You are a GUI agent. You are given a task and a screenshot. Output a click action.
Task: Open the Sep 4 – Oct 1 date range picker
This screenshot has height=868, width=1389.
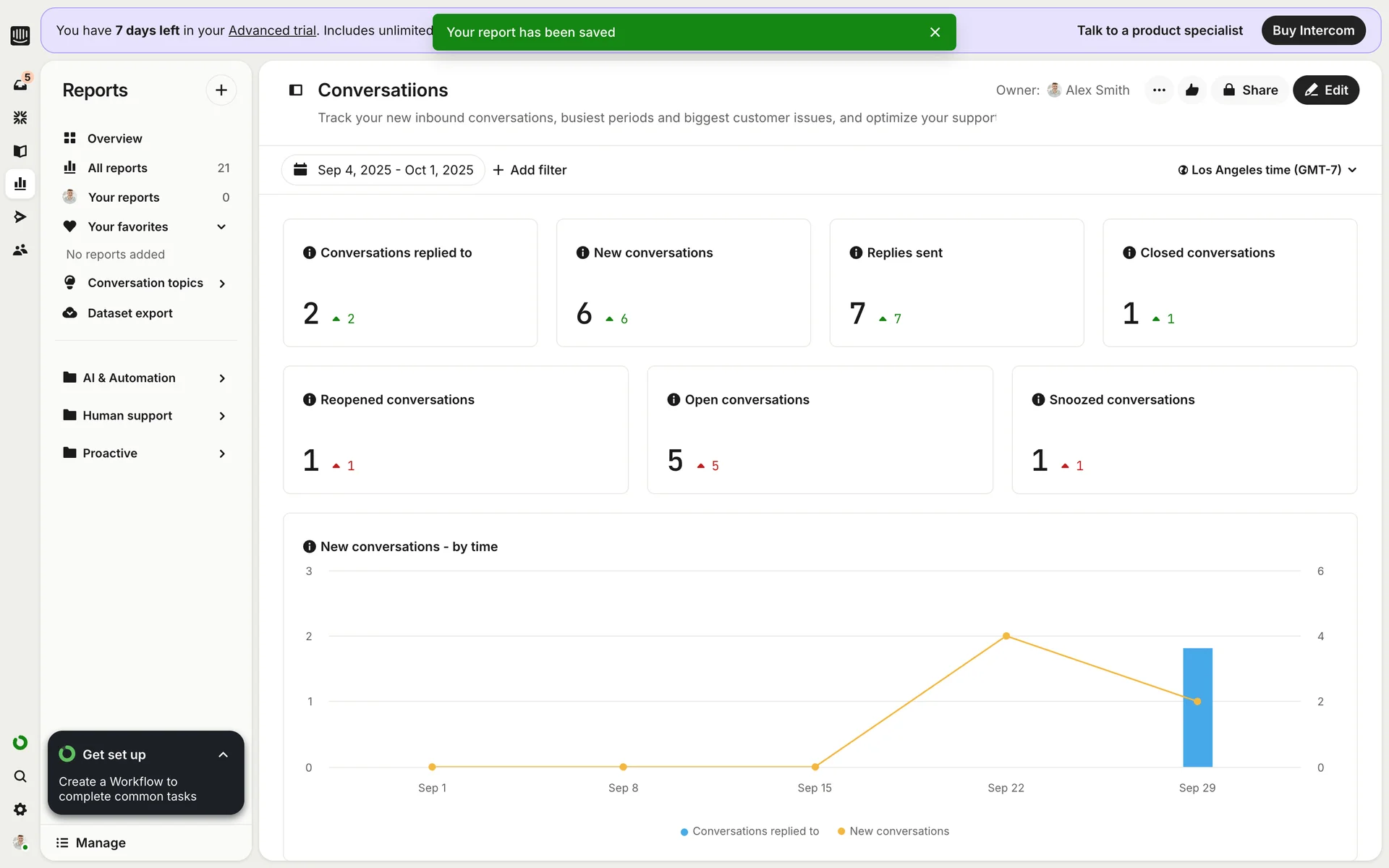(383, 169)
